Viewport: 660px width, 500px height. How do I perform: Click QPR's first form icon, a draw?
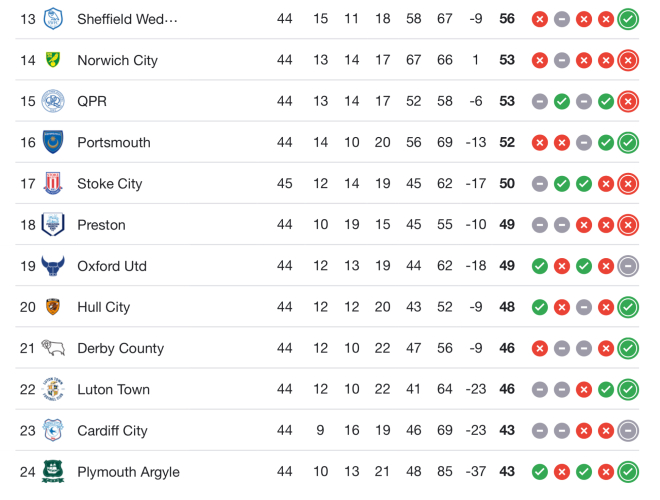tap(540, 101)
